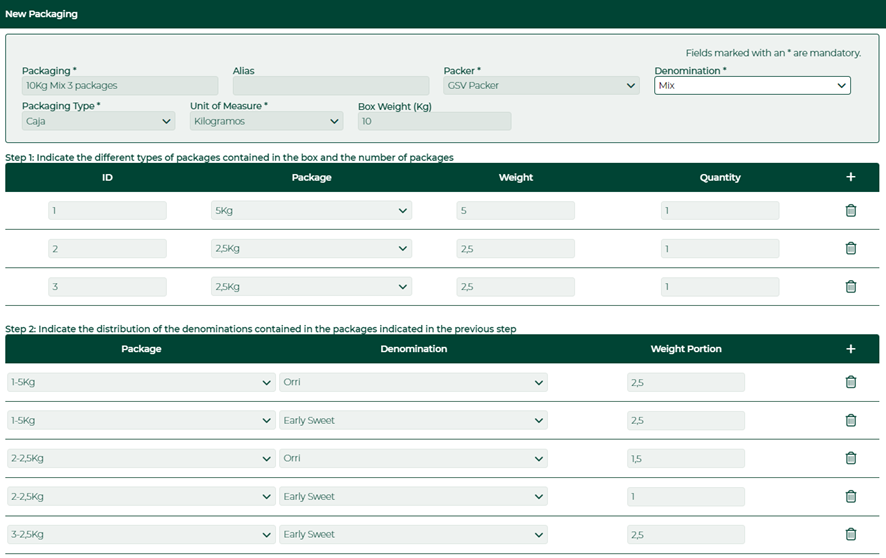Open Package dropdown in row ID 2
886x558 pixels.
[311, 249]
